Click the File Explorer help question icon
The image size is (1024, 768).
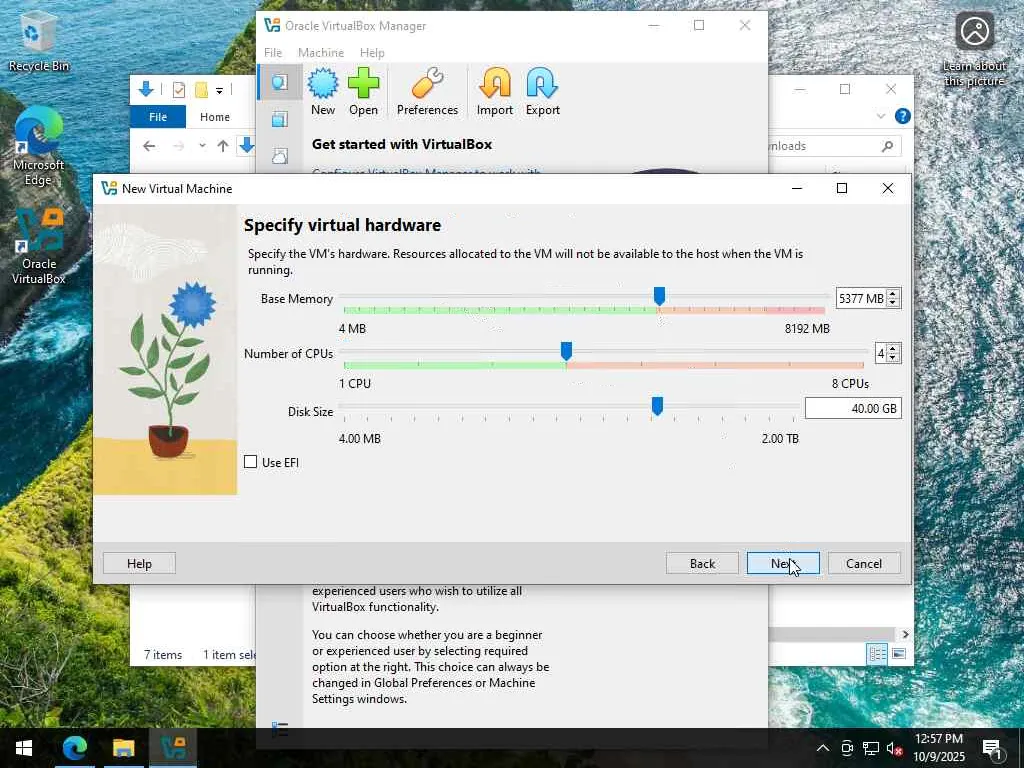point(903,116)
